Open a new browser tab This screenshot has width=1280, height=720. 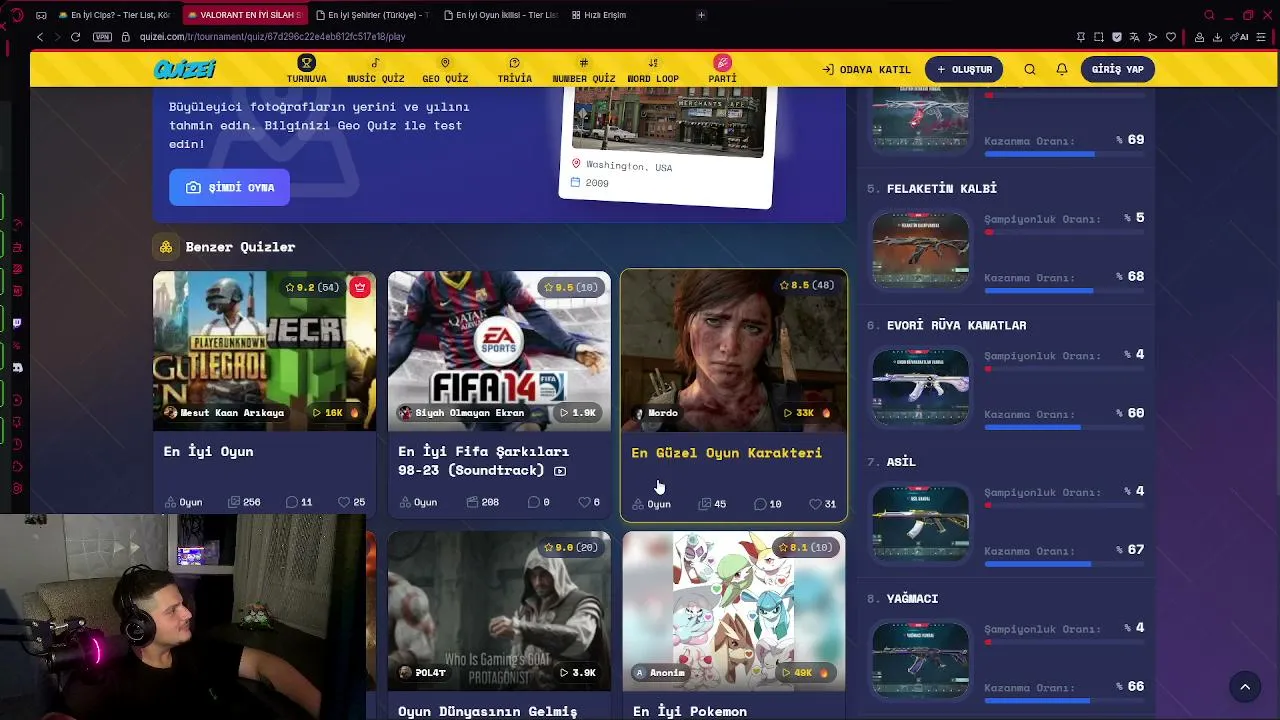tap(701, 15)
